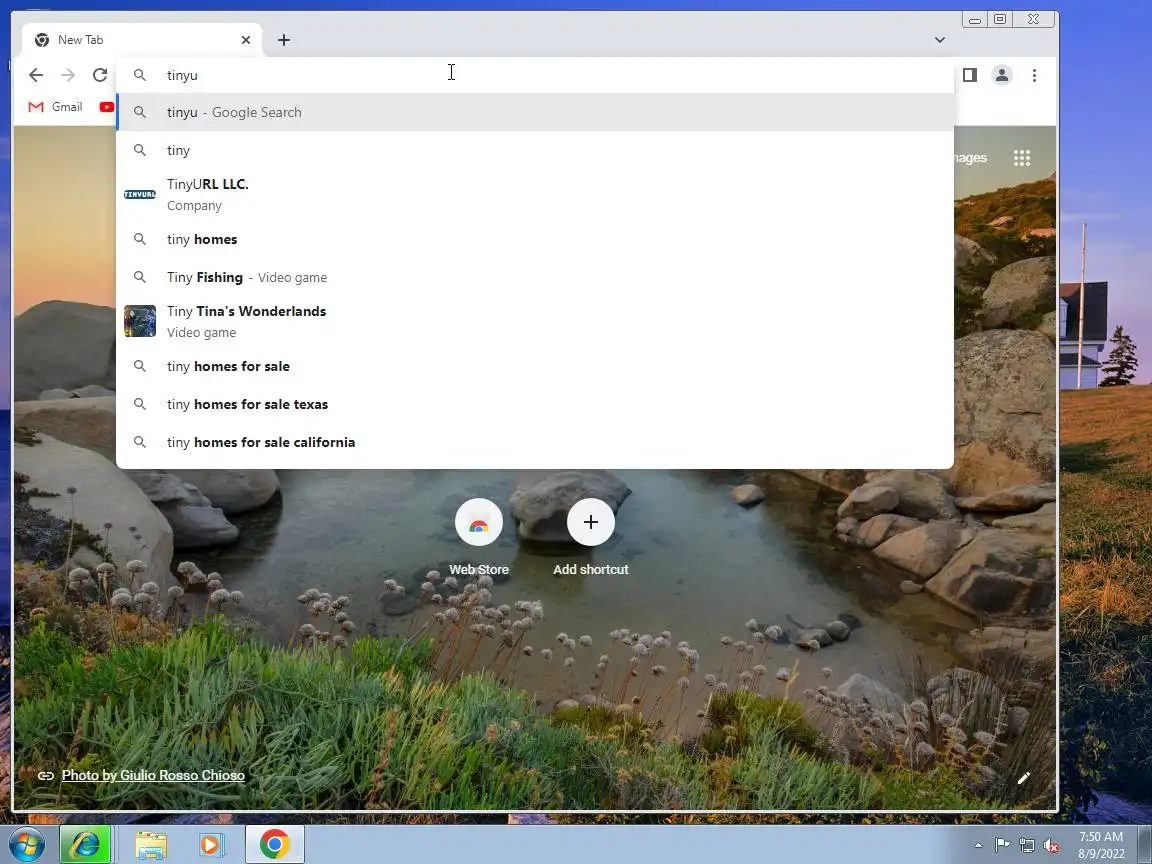Show hidden system tray icons
The image size is (1152, 864).
click(x=978, y=845)
